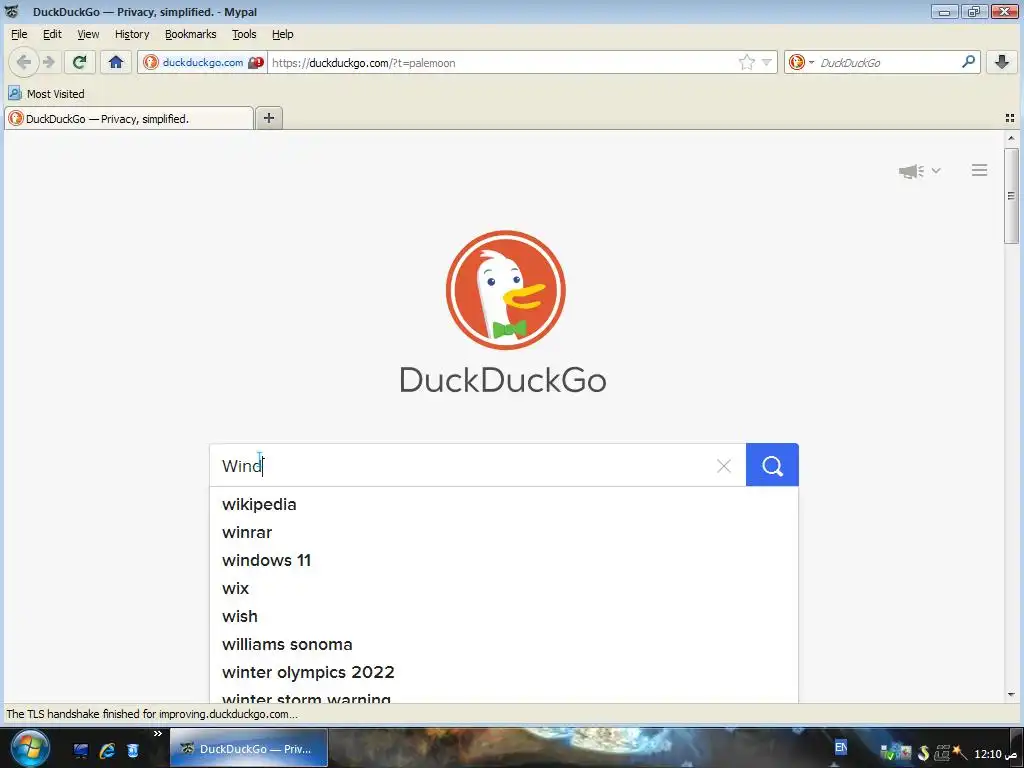The height and width of the screenshot is (768, 1024).
Task: Go forward with the forward arrow button
Action: tap(49, 62)
